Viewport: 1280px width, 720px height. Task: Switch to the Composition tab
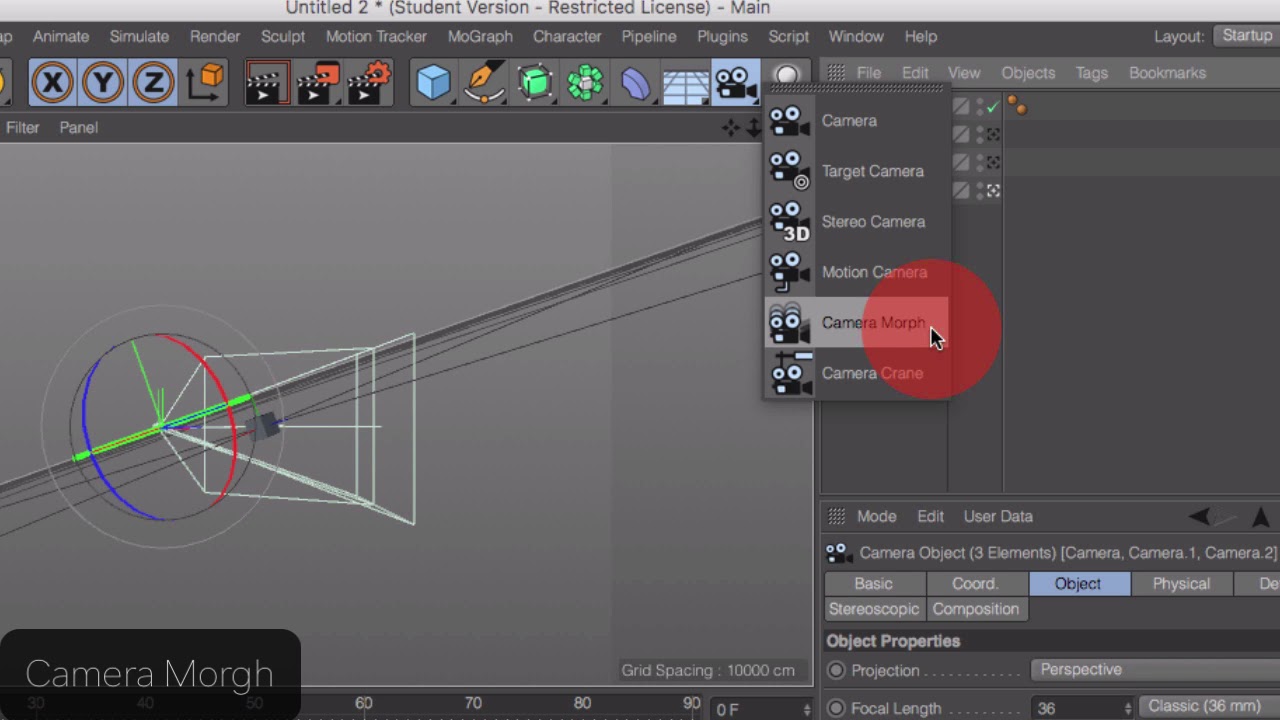976,609
